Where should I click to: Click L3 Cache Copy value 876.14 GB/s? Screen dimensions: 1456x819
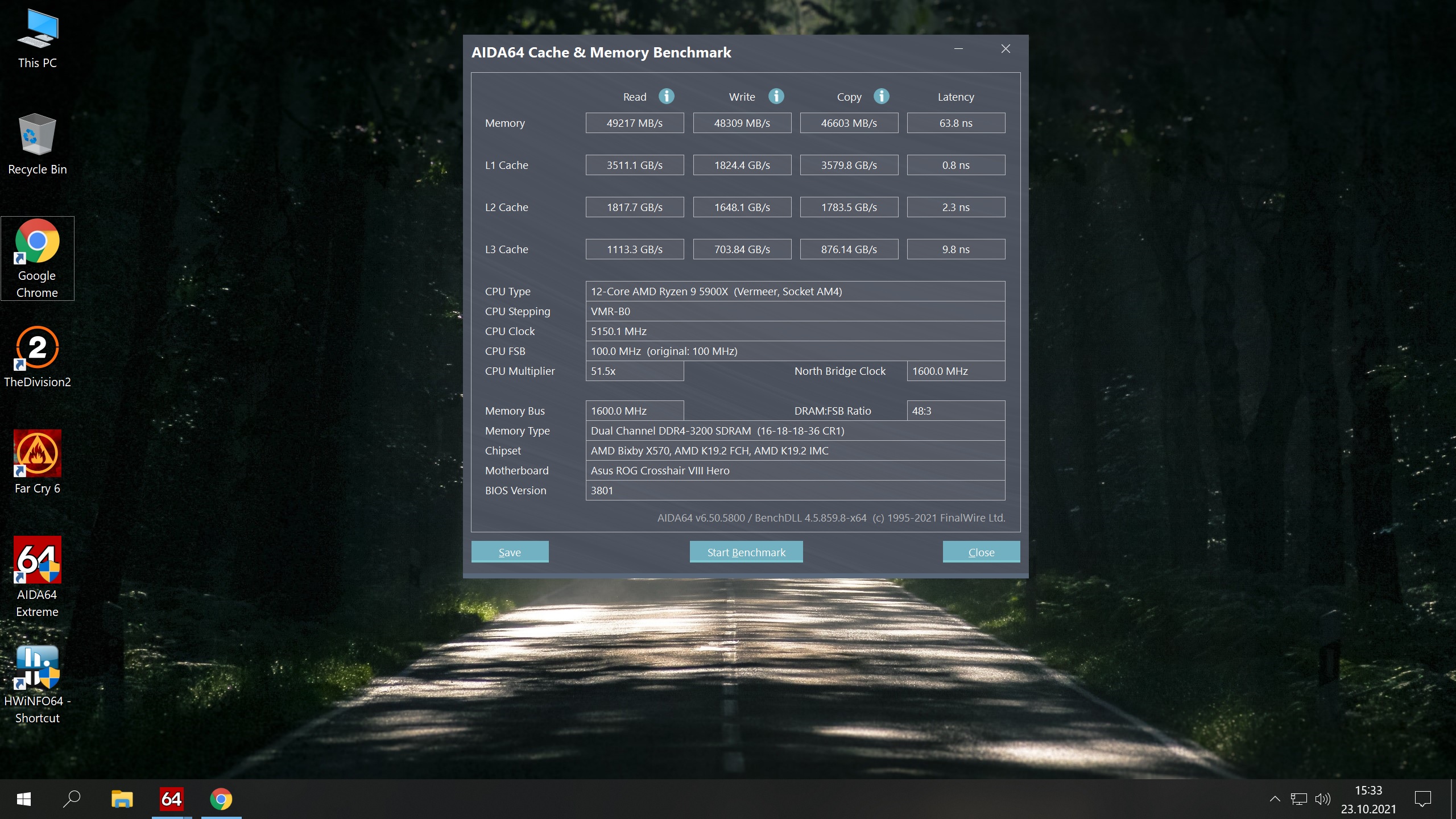[x=849, y=249]
